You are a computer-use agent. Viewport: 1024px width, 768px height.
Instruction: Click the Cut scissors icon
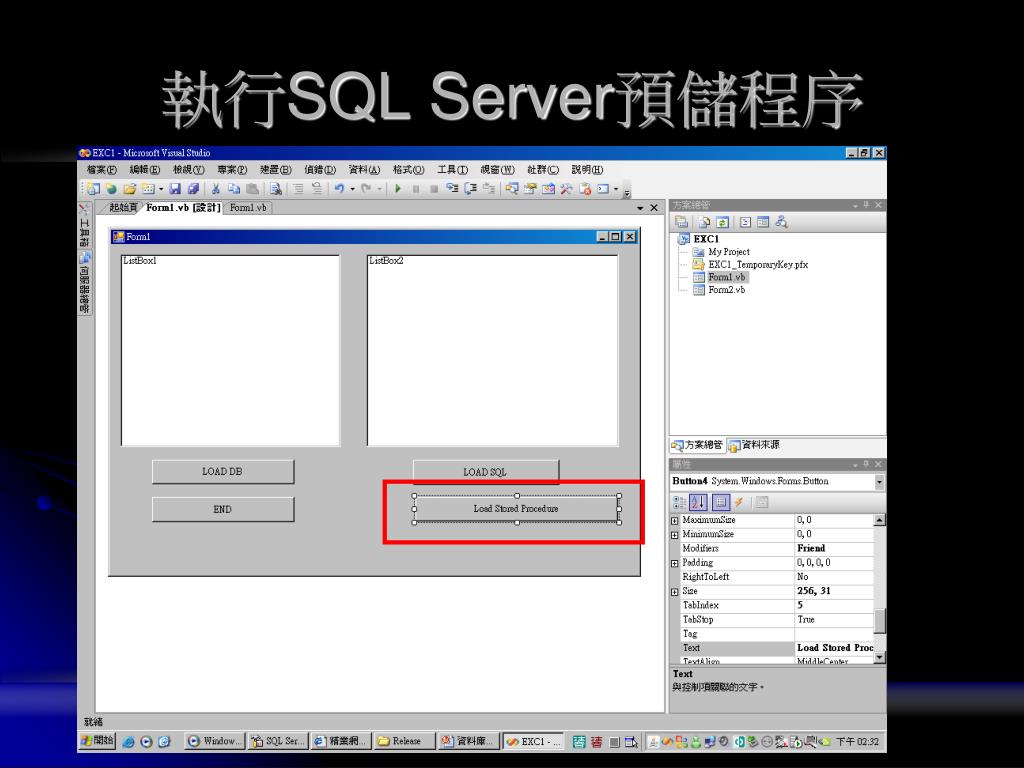click(x=215, y=189)
